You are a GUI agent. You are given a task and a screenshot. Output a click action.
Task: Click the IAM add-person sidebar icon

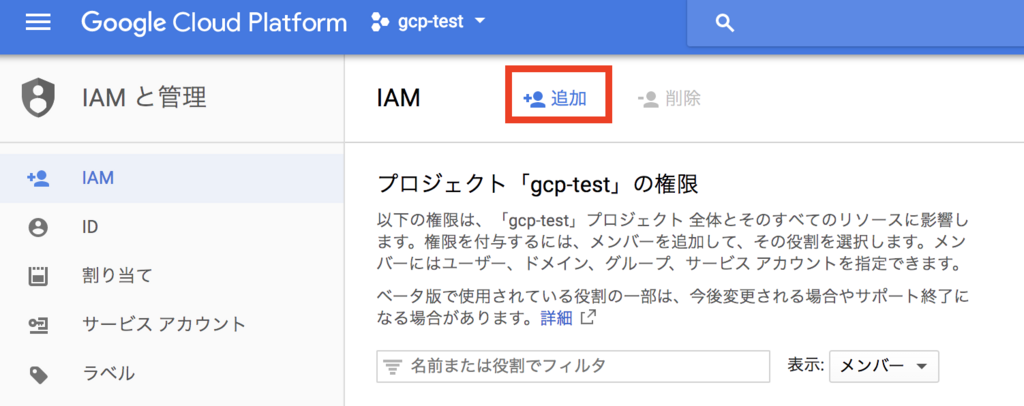38,178
